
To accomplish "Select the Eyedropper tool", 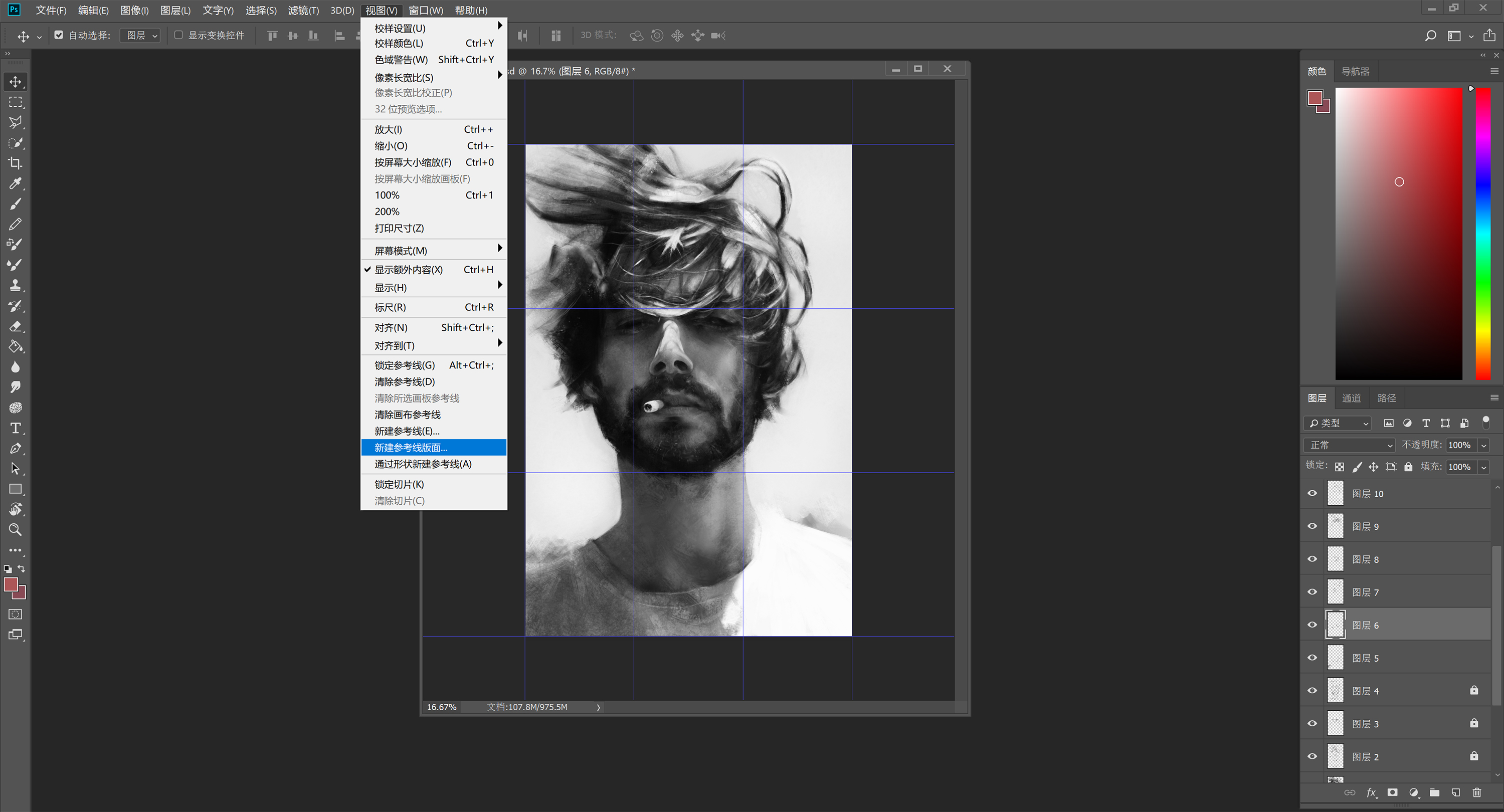I will [15, 183].
